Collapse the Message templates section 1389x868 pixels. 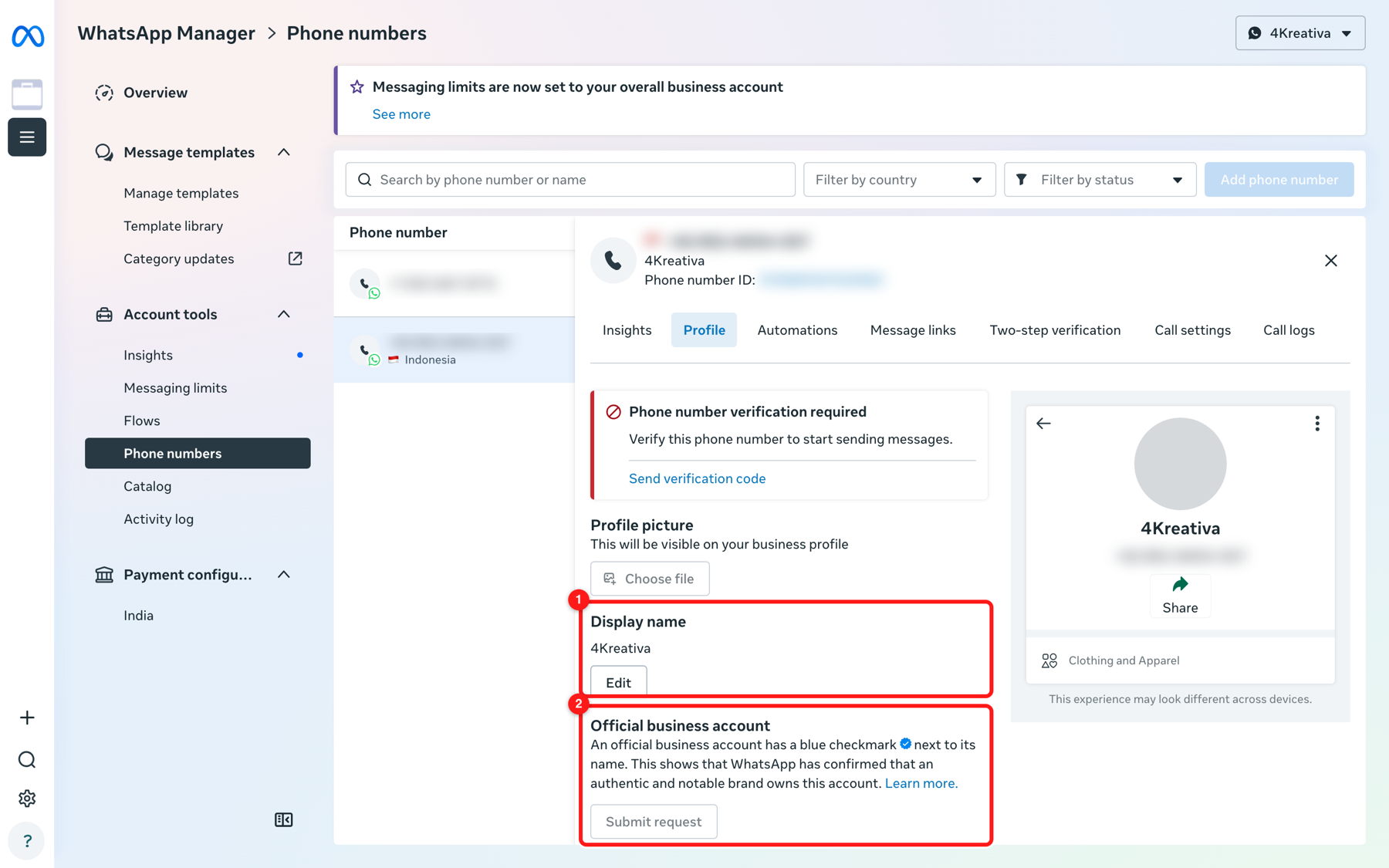click(x=284, y=152)
